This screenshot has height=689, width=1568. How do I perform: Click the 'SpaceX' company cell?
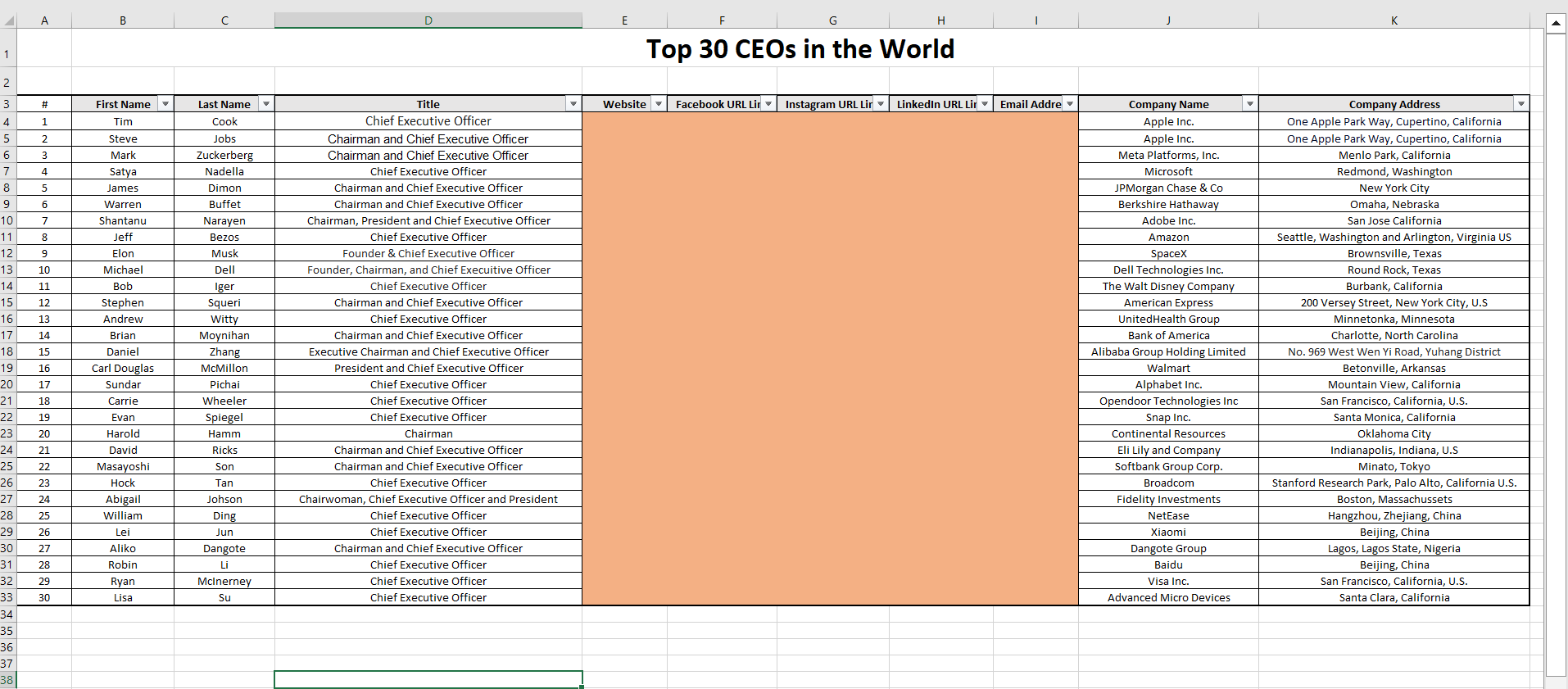click(1168, 253)
